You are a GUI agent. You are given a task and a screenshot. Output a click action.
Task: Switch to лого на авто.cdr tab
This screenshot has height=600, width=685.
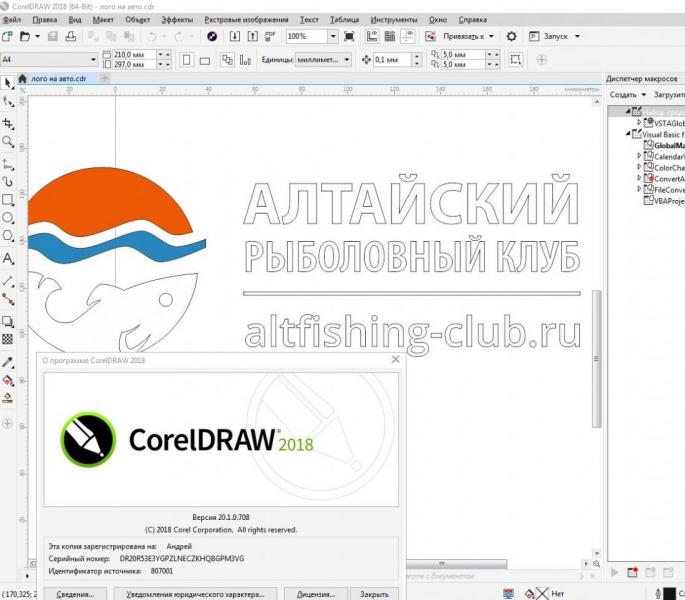point(59,79)
